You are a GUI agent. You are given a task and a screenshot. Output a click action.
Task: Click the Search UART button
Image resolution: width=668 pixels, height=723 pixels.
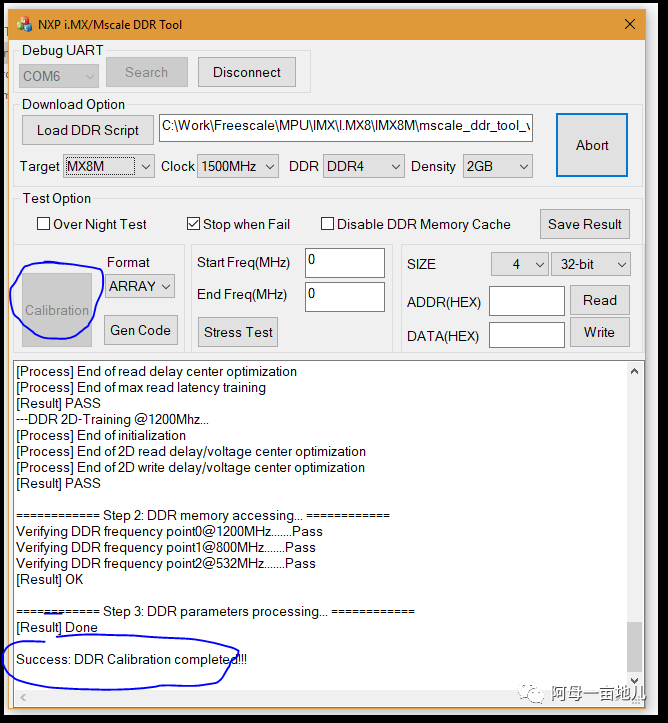click(x=147, y=72)
